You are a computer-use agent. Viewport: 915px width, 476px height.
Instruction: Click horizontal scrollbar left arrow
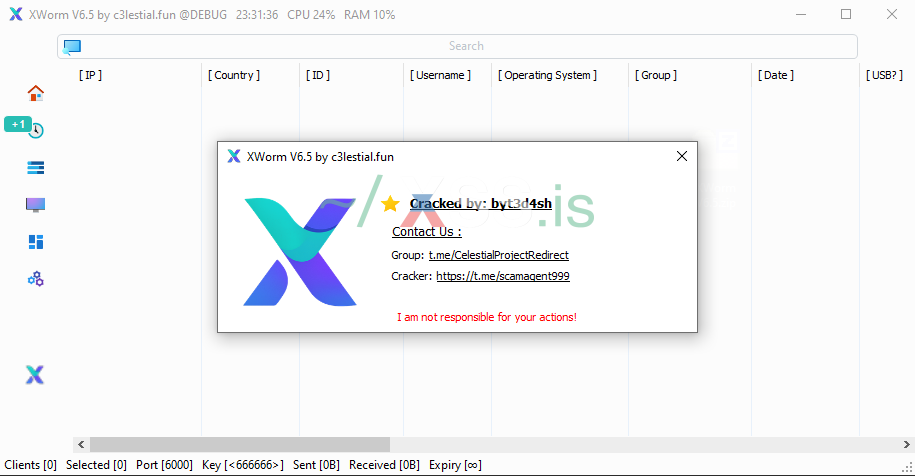tap(81, 444)
